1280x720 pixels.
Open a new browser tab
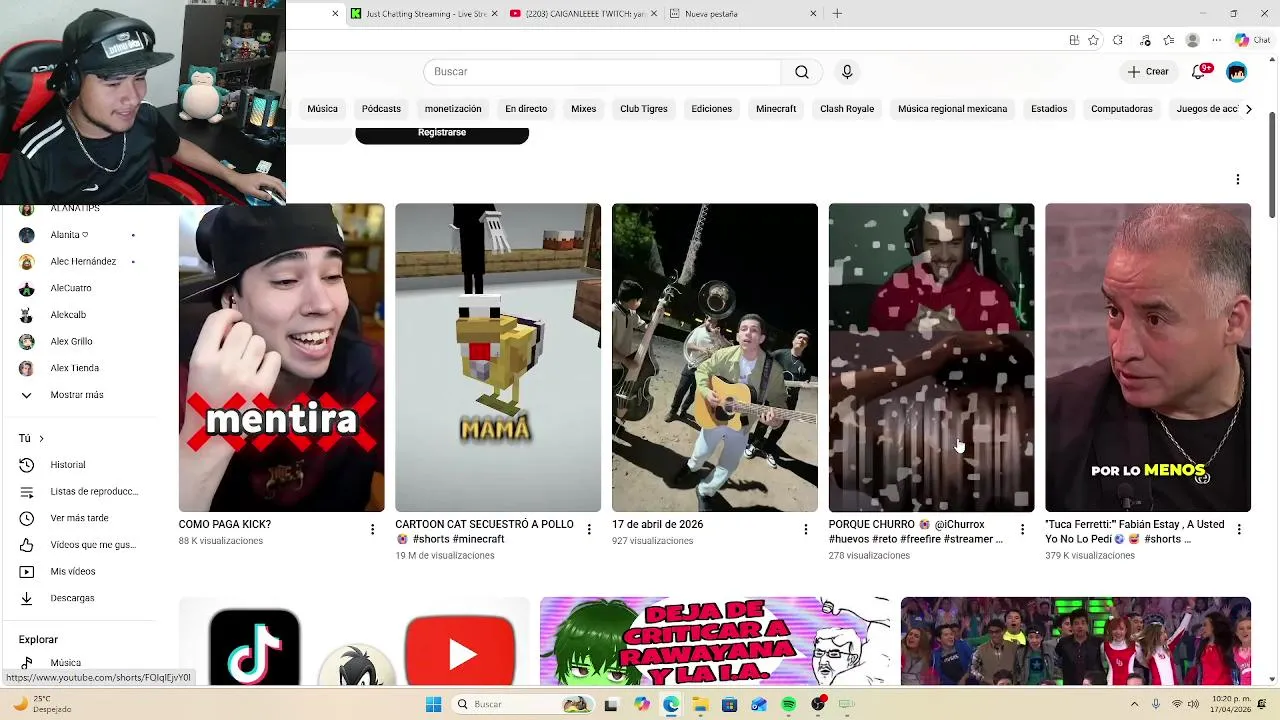837,13
